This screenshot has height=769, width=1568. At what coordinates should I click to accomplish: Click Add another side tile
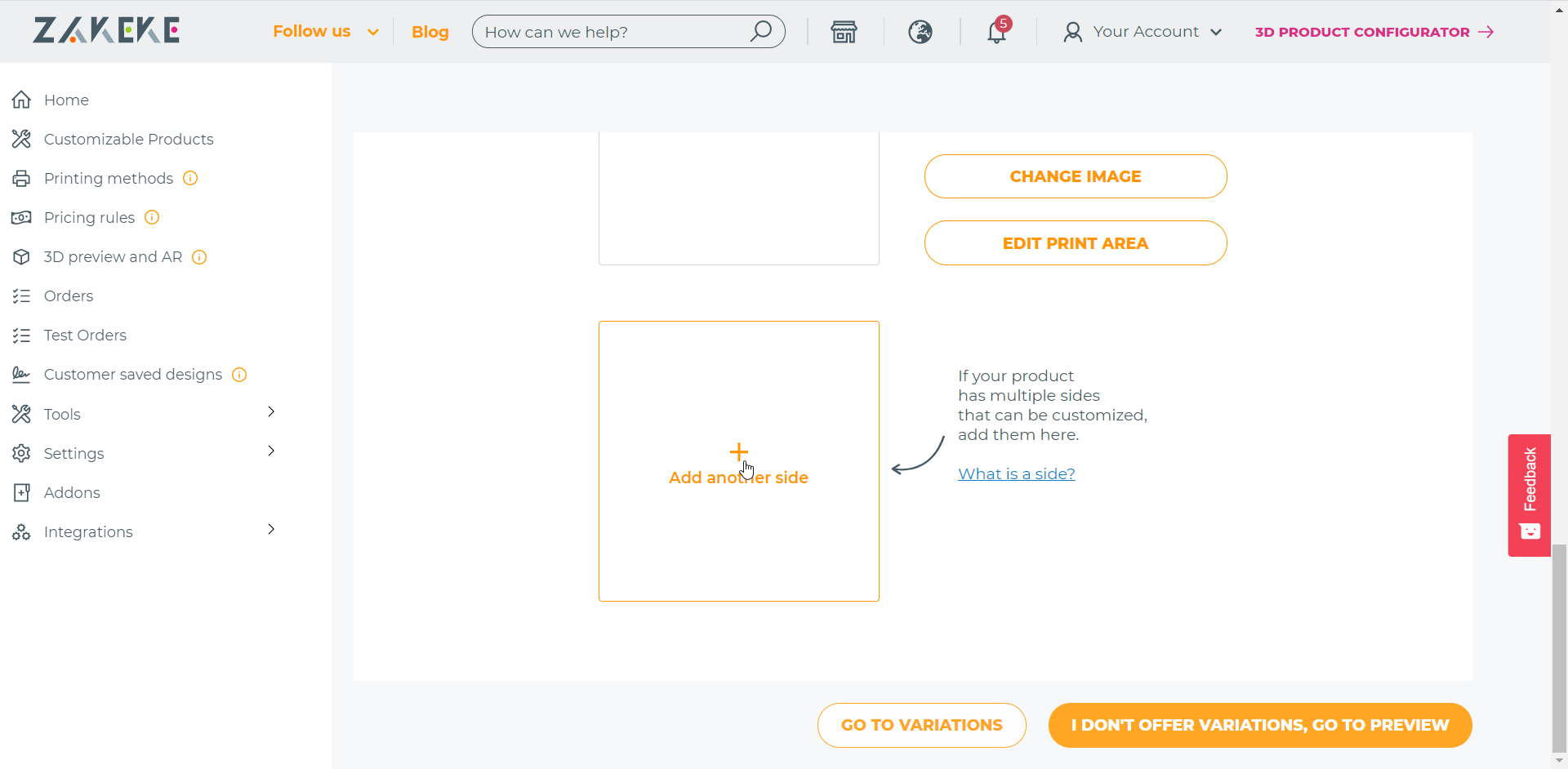coord(738,461)
